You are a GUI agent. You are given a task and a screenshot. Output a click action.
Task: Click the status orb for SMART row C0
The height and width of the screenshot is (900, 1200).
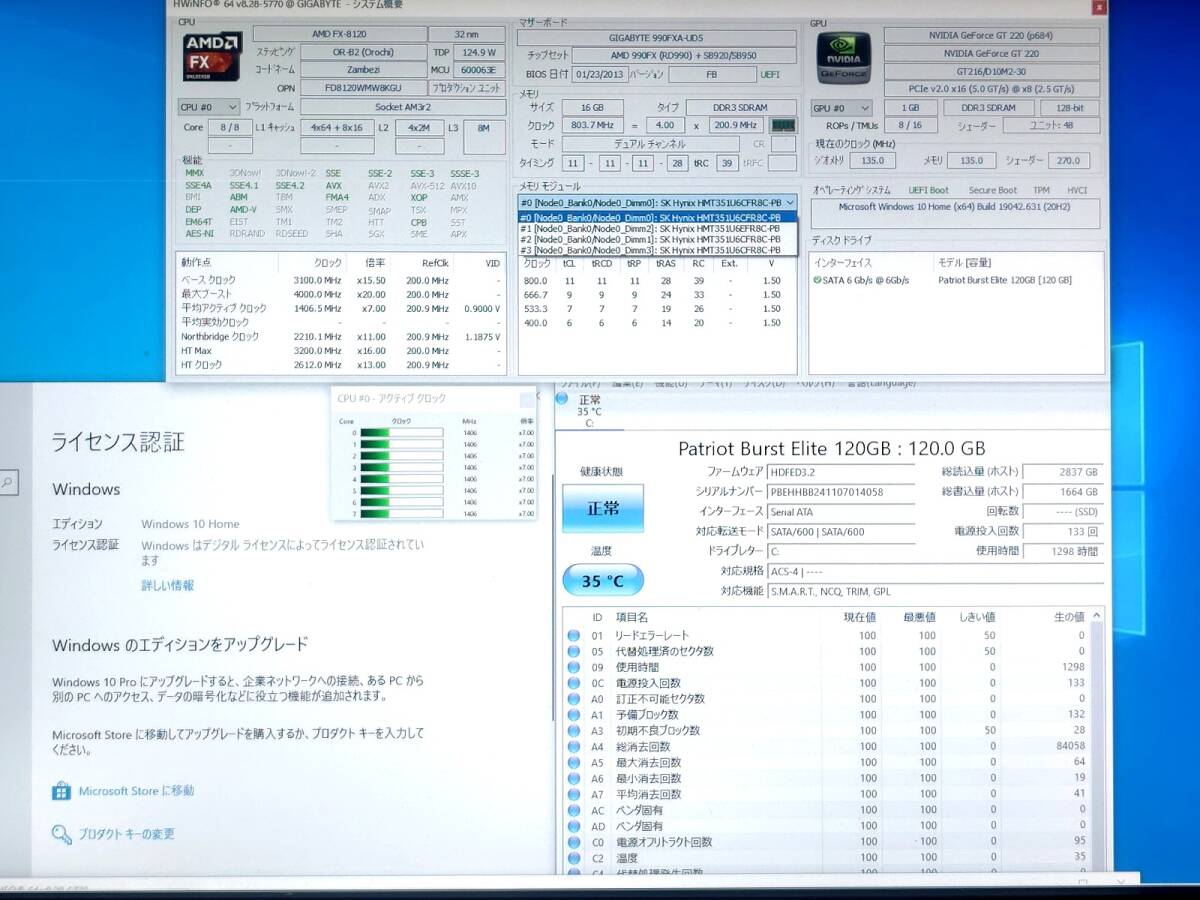(574, 843)
